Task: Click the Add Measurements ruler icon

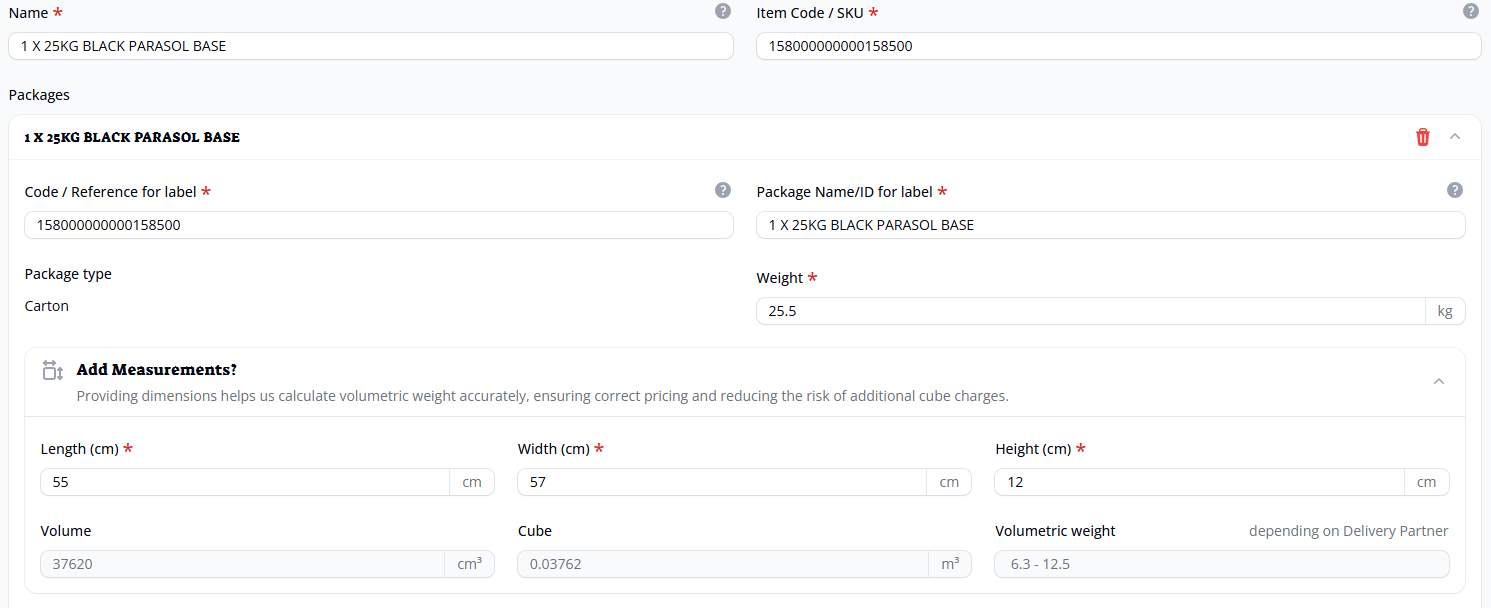Action: [53, 371]
